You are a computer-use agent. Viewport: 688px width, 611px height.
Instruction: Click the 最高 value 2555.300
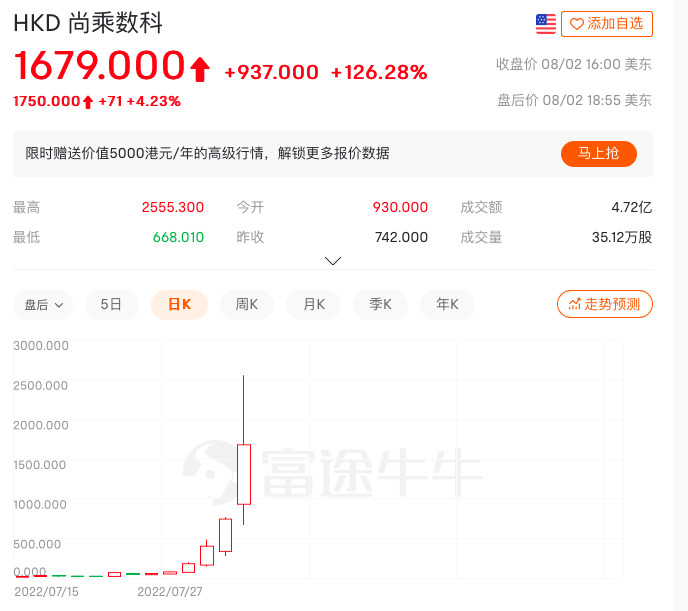pos(172,207)
